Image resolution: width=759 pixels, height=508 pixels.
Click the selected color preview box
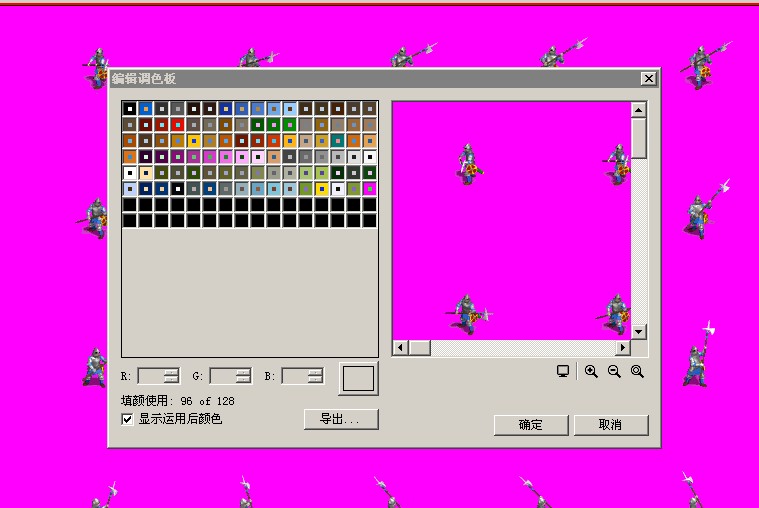(x=358, y=379)
